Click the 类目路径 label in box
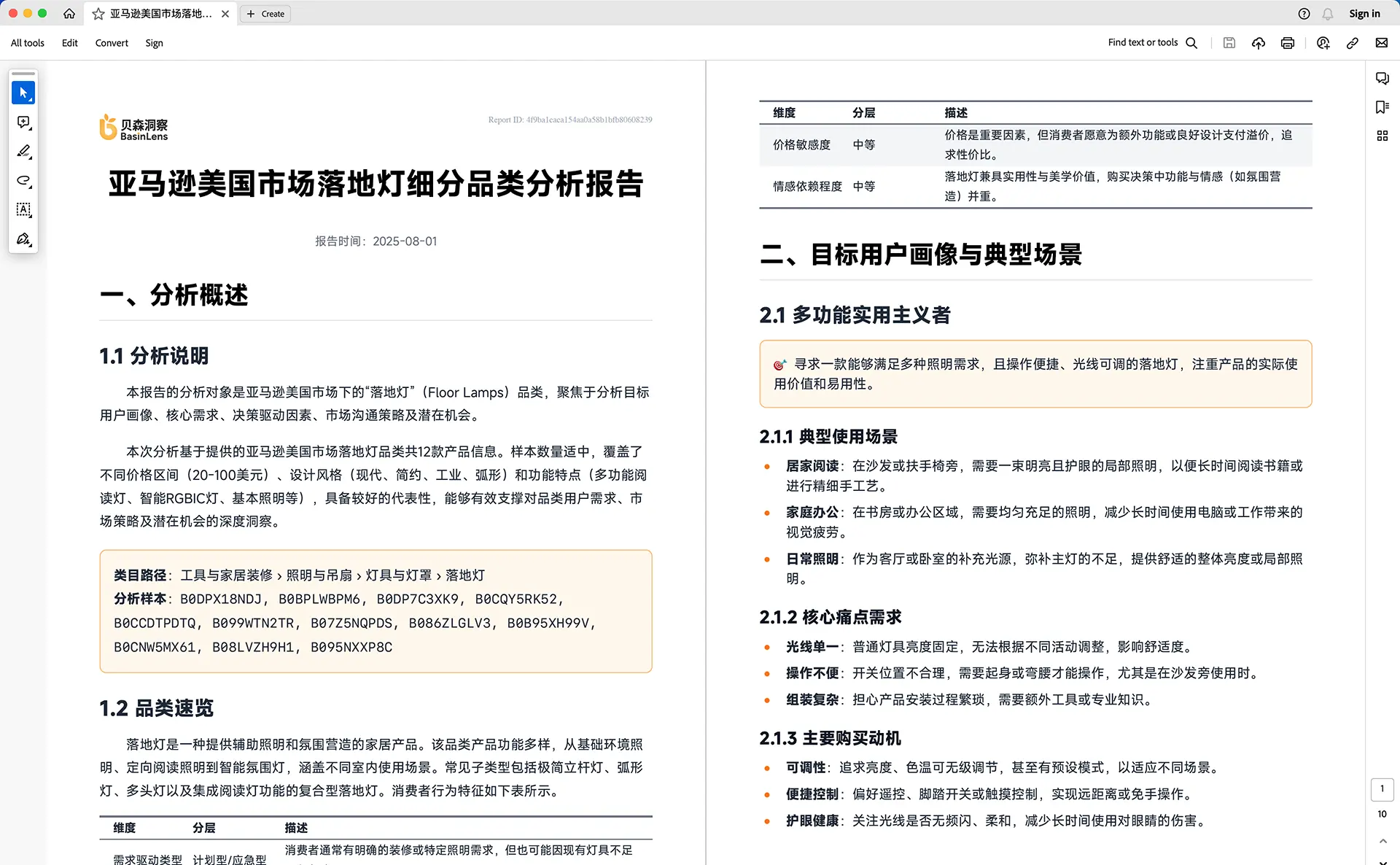This screenshot has height=865, width=1400. 140,575
